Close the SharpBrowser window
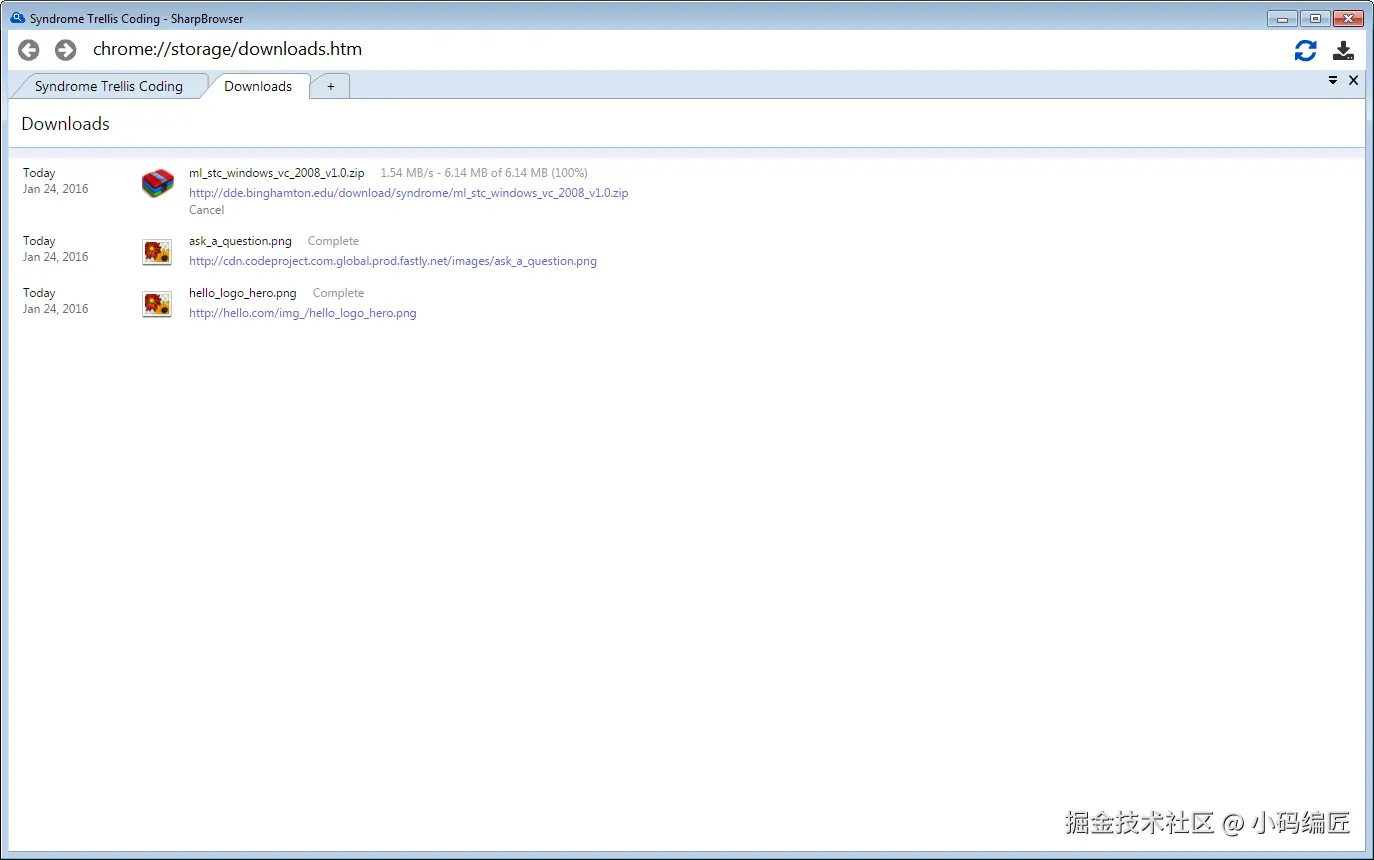 pos(1348,18)
